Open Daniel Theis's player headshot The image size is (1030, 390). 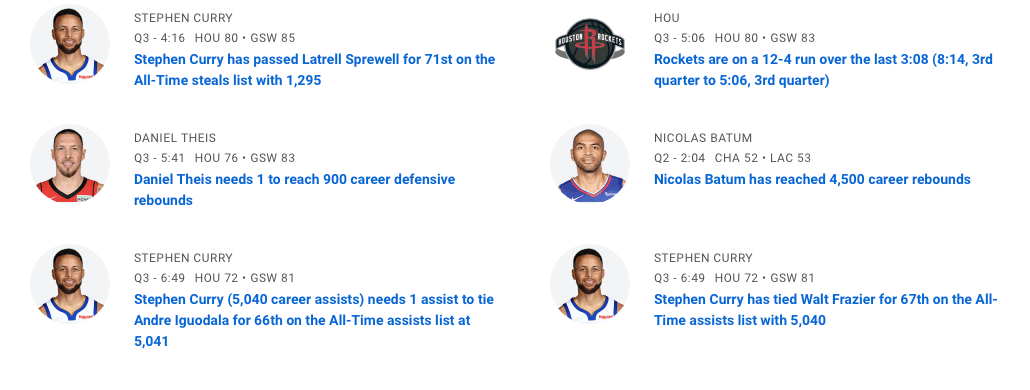click(70, 163)
